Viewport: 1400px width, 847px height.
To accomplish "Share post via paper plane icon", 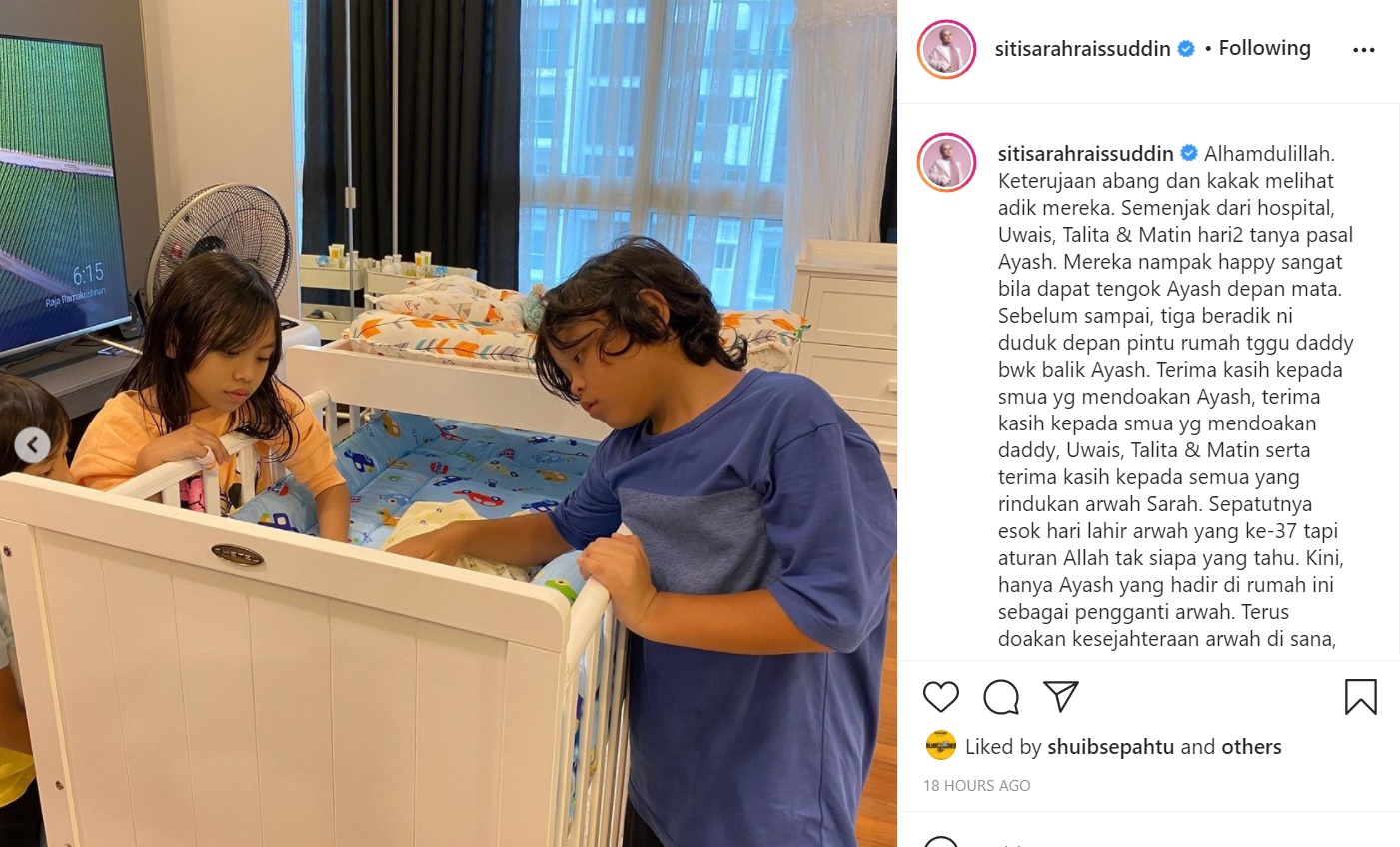I will pos(1061,696).
